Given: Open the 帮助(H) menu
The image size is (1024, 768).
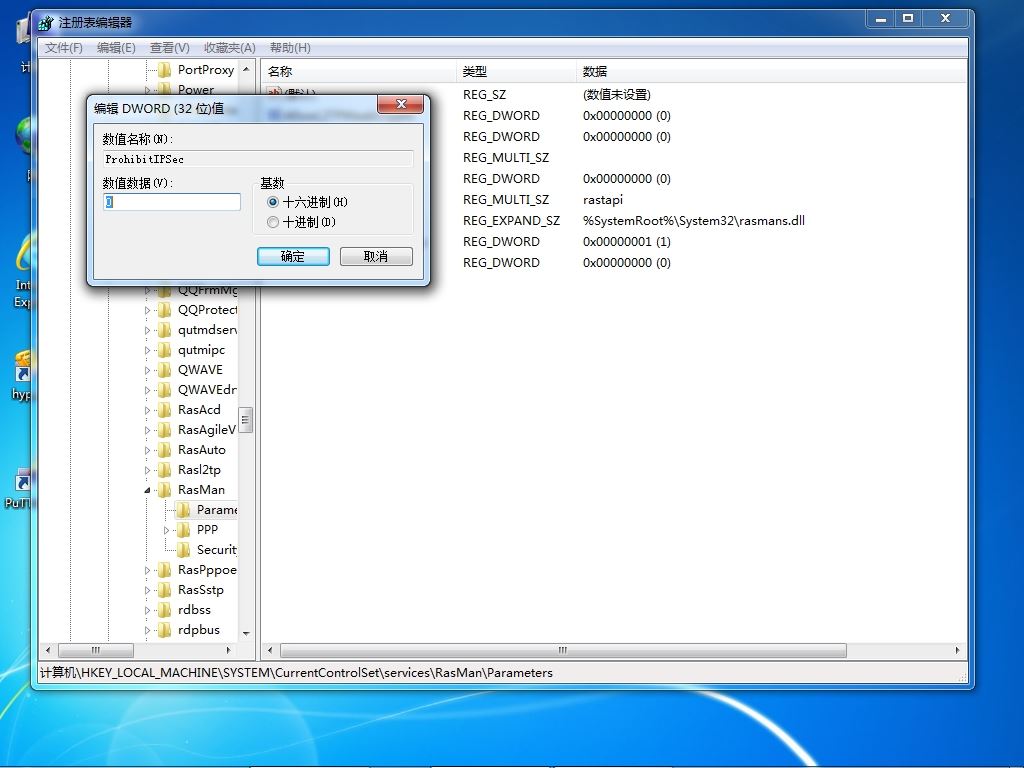Looking at the screenshot, I should [x=290, y=48].
